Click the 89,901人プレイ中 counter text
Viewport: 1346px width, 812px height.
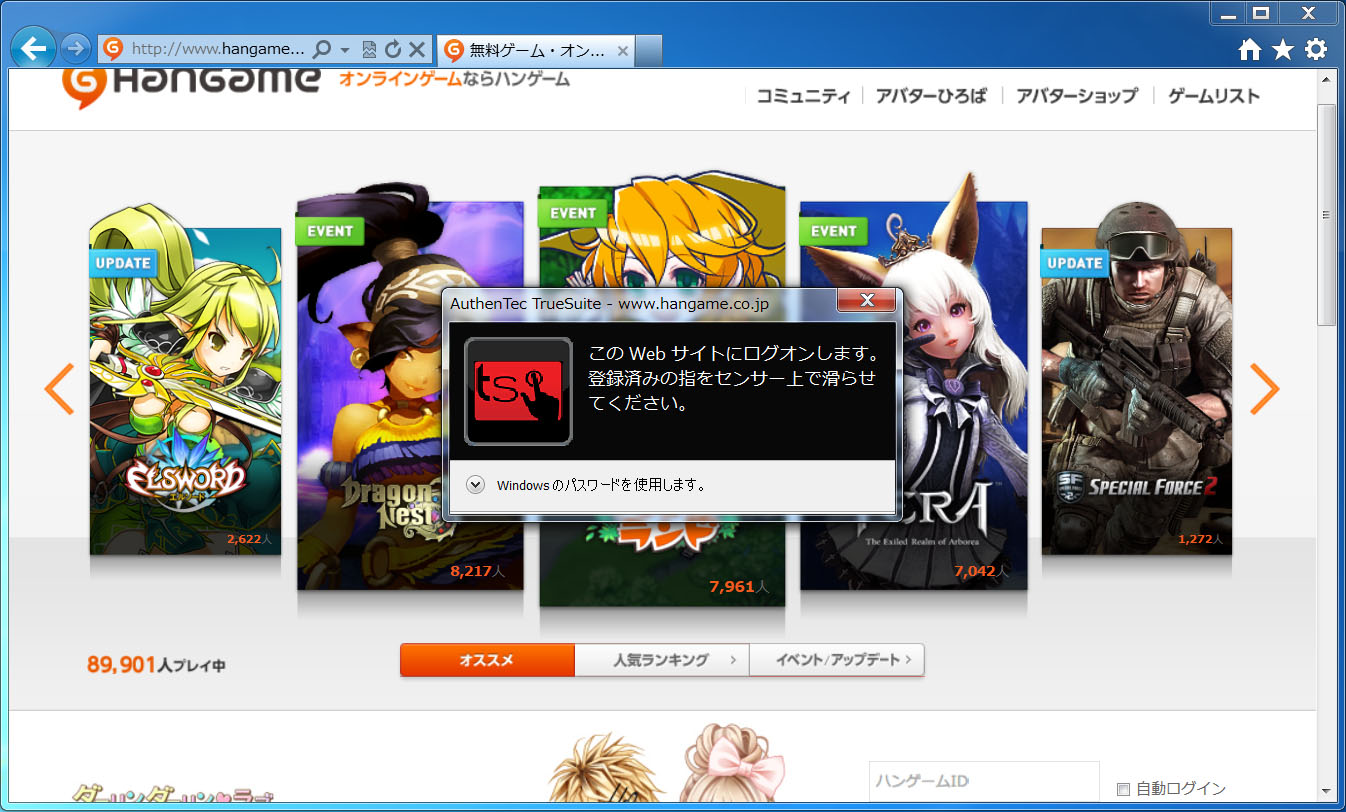156,664
